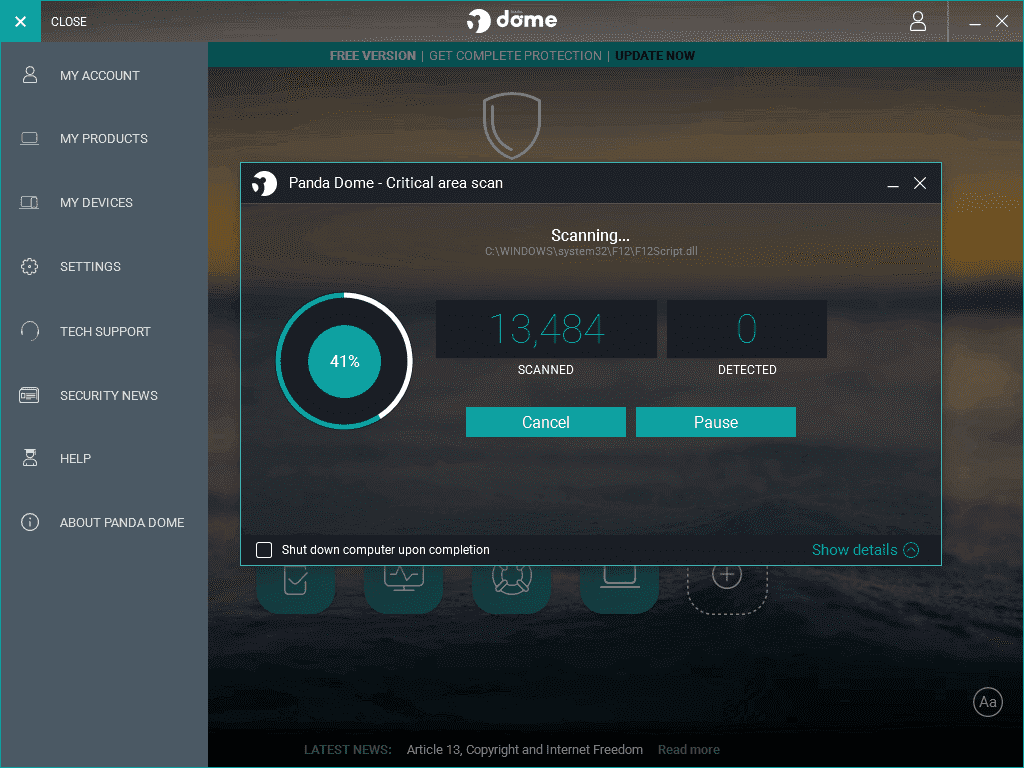This screenshot has height=768, width=1024.
Task: Click the About Panda Dome info icon
Action: click(x=29, y=522)
